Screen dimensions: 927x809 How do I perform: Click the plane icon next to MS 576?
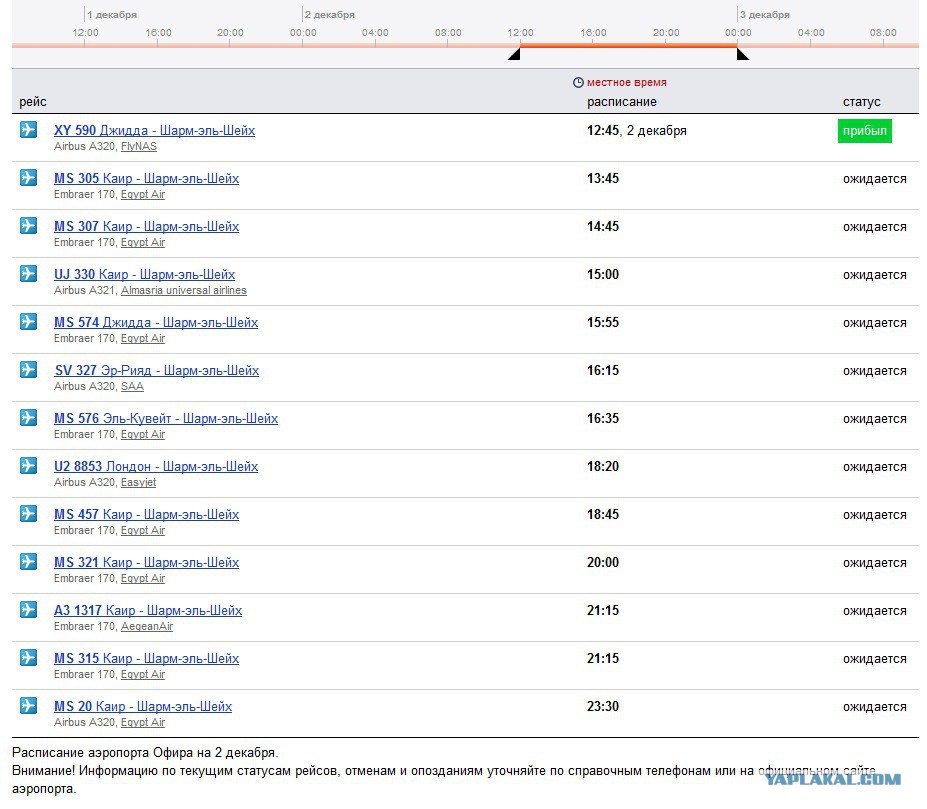(x=28, y=418)
